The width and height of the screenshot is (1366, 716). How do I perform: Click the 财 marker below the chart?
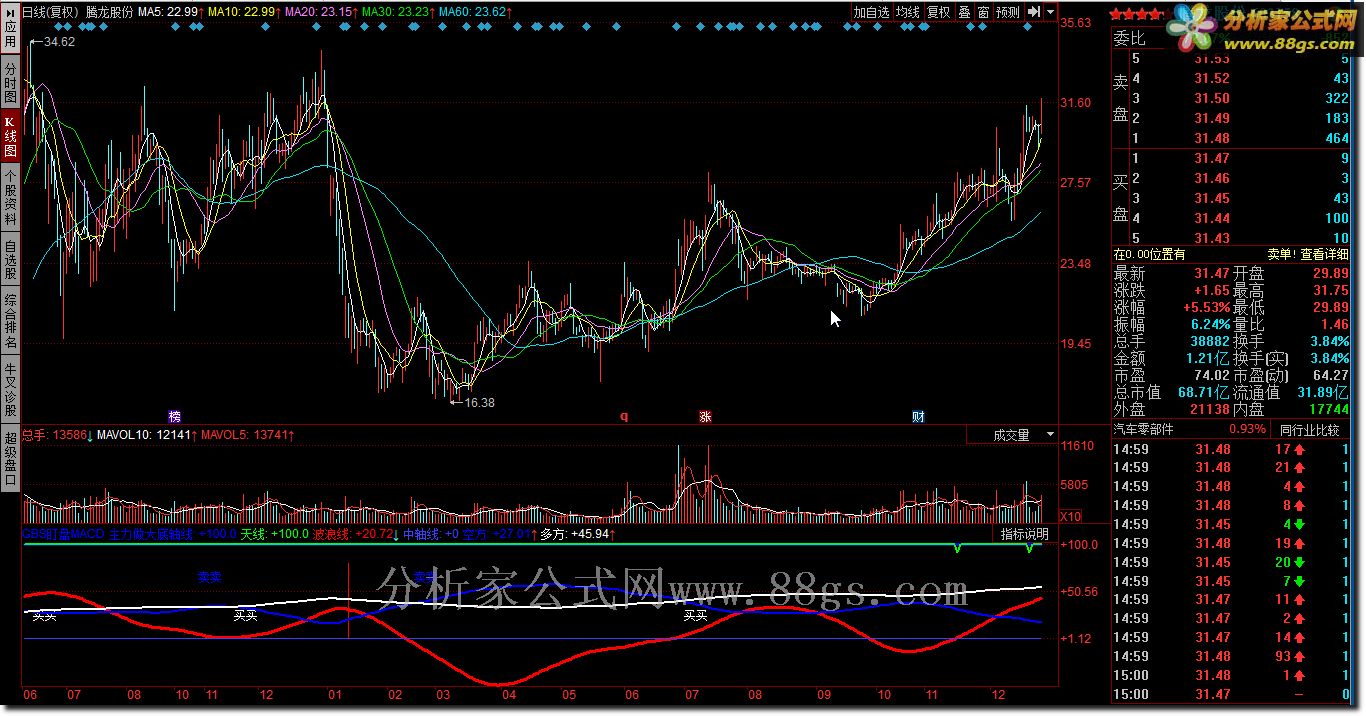tap(918, 415)
